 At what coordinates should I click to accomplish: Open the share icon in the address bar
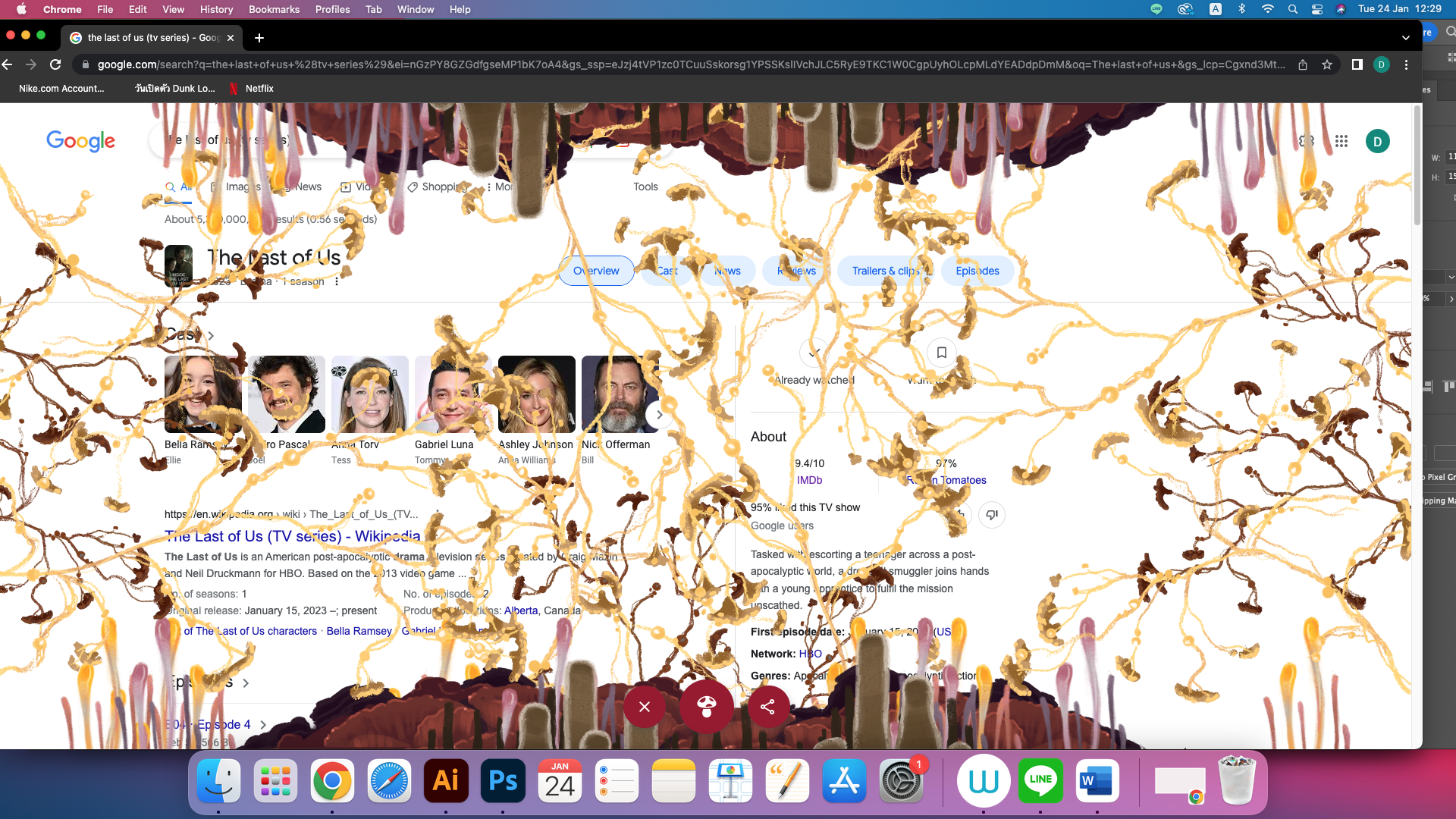click(x=1303, y=64)
